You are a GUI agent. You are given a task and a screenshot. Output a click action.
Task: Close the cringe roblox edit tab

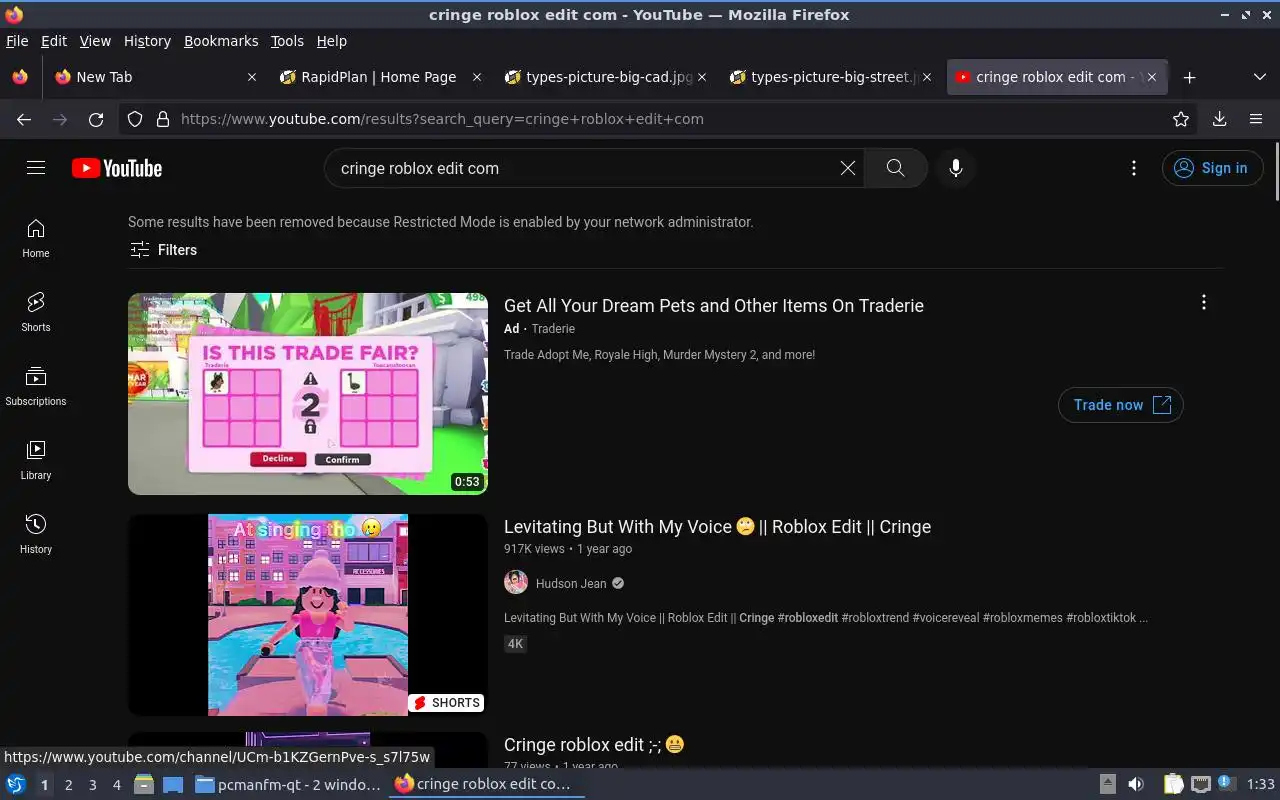point(1152,77)
